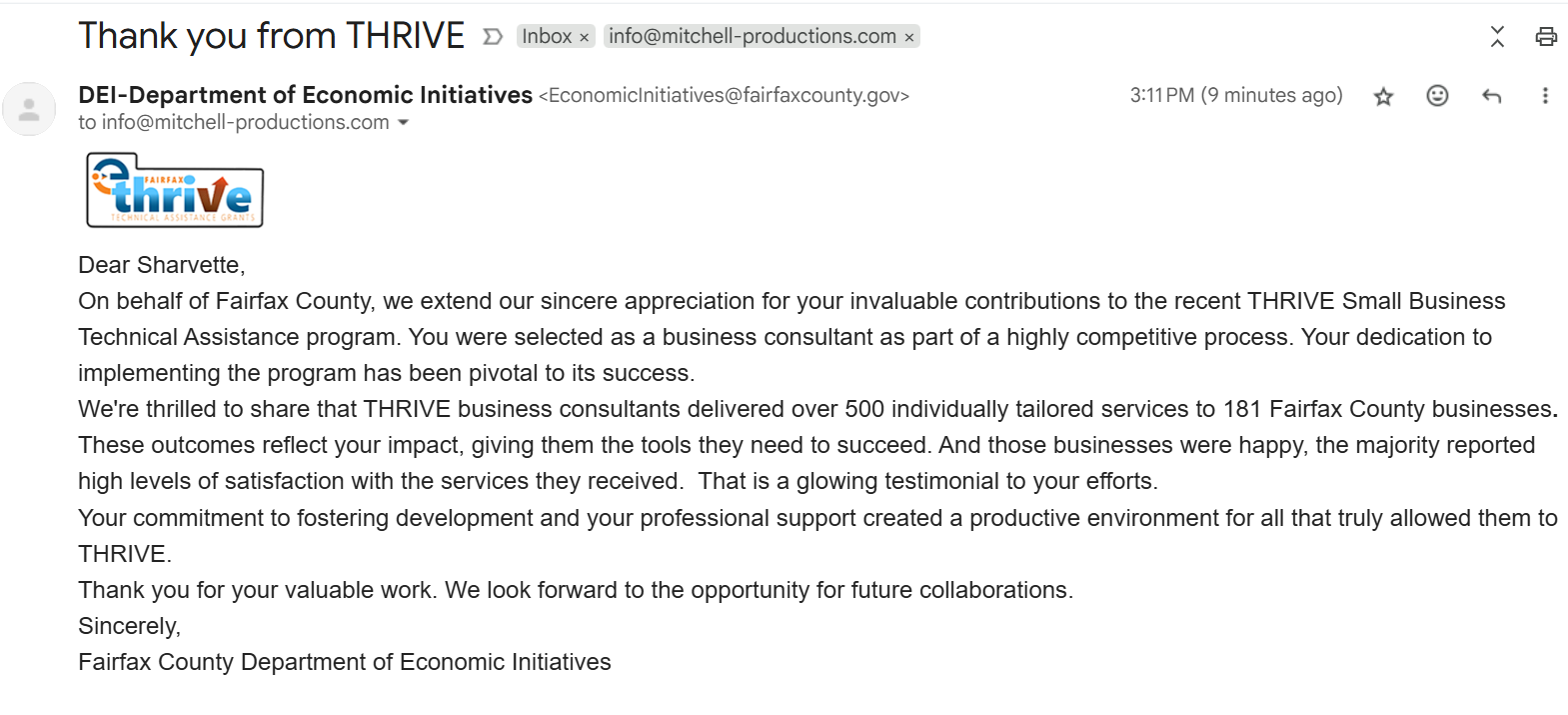Click the 'Dear Sharvette,' greeting line
The image size is (1568, 715).
click(162, 265)
